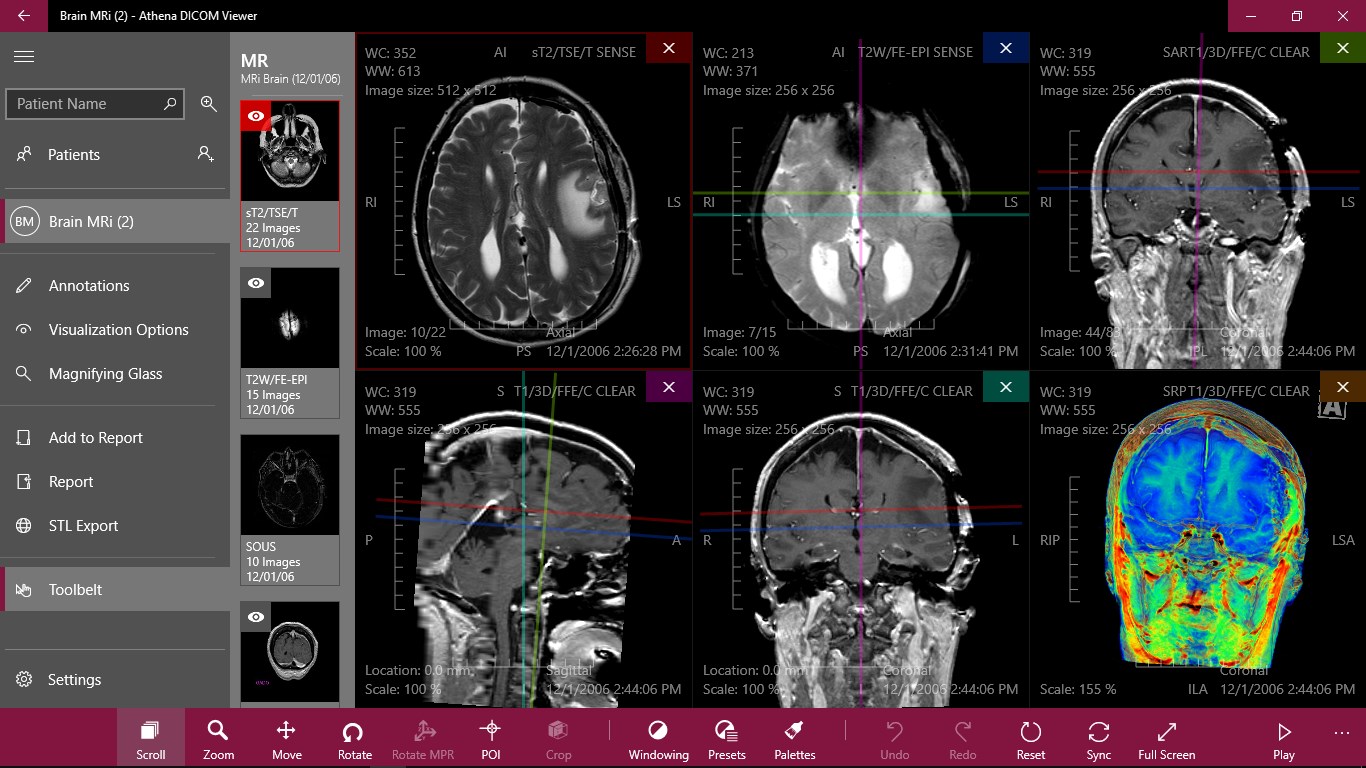Click the search magnifier in the name field

169,104
